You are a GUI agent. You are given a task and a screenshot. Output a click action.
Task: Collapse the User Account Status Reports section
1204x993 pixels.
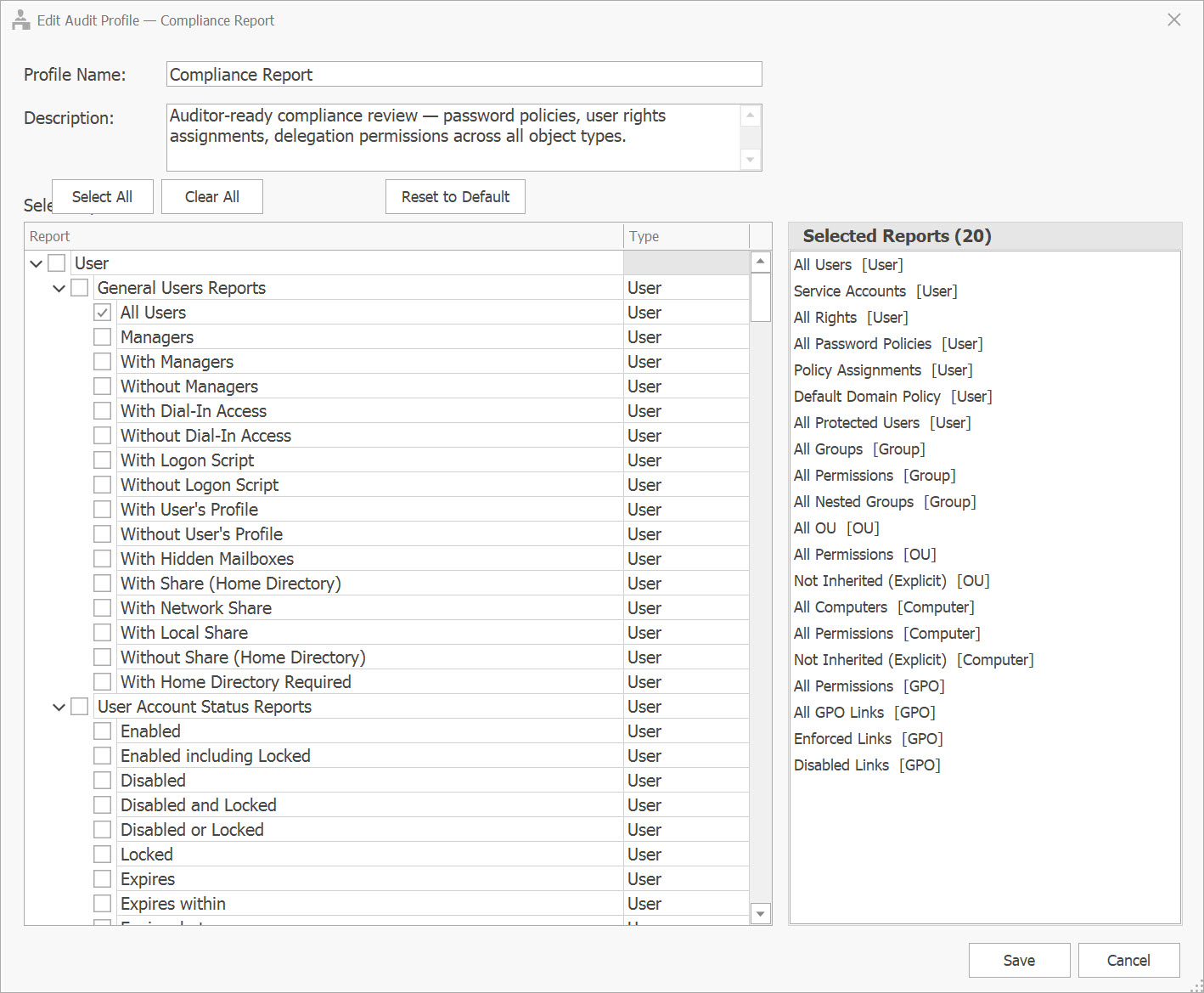click(59, 706)
